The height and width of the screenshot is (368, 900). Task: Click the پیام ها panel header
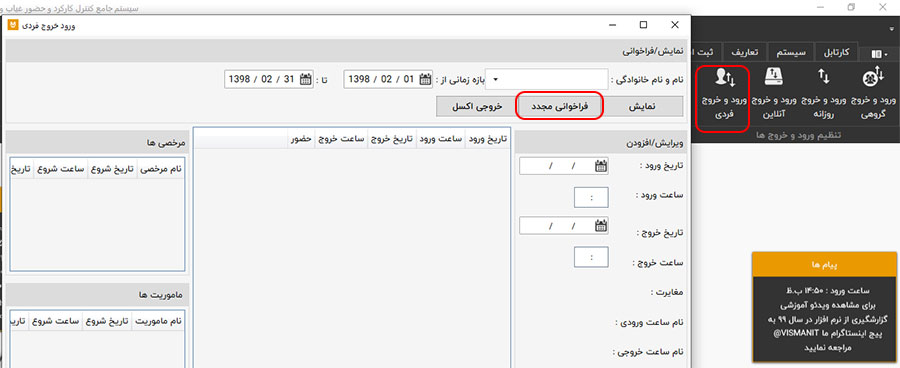click(x=825, y=265)
